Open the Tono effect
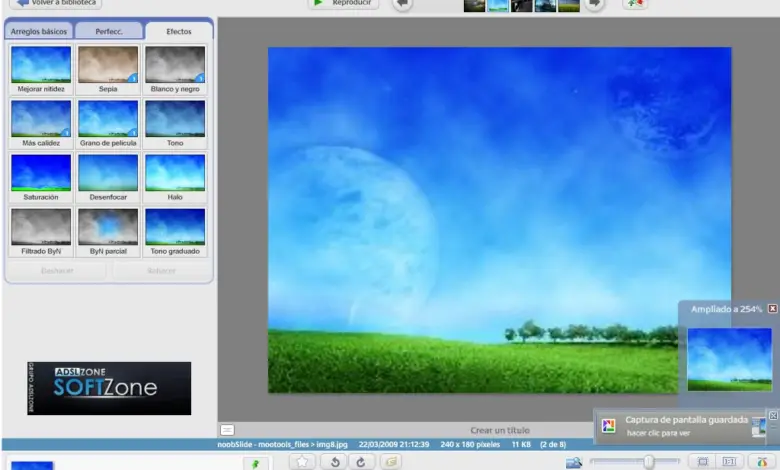The image size is (780, 470). pos(175,123)
